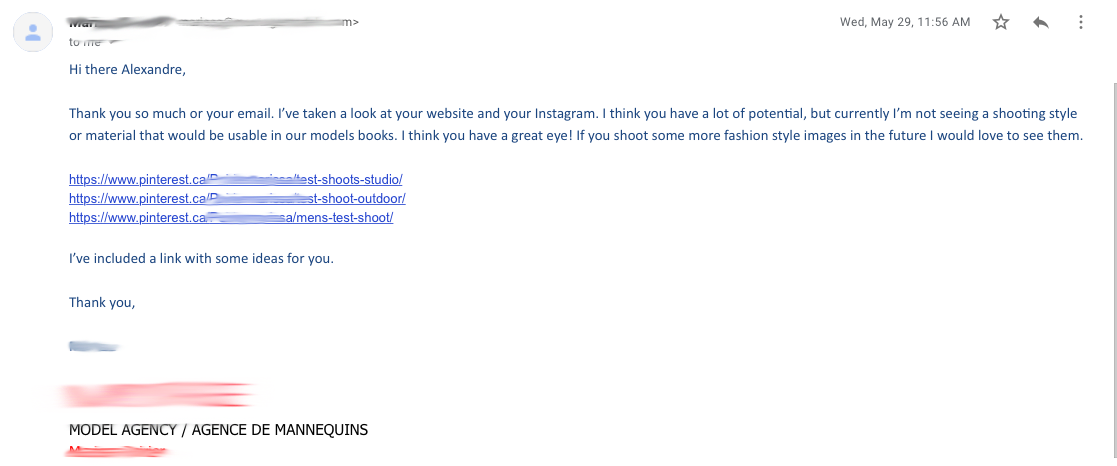Click the "Wed, May 29, 11:56 AM" timestamp
Screen dimensions: 1117x466
pyautogui.click(x=905, y=22)
